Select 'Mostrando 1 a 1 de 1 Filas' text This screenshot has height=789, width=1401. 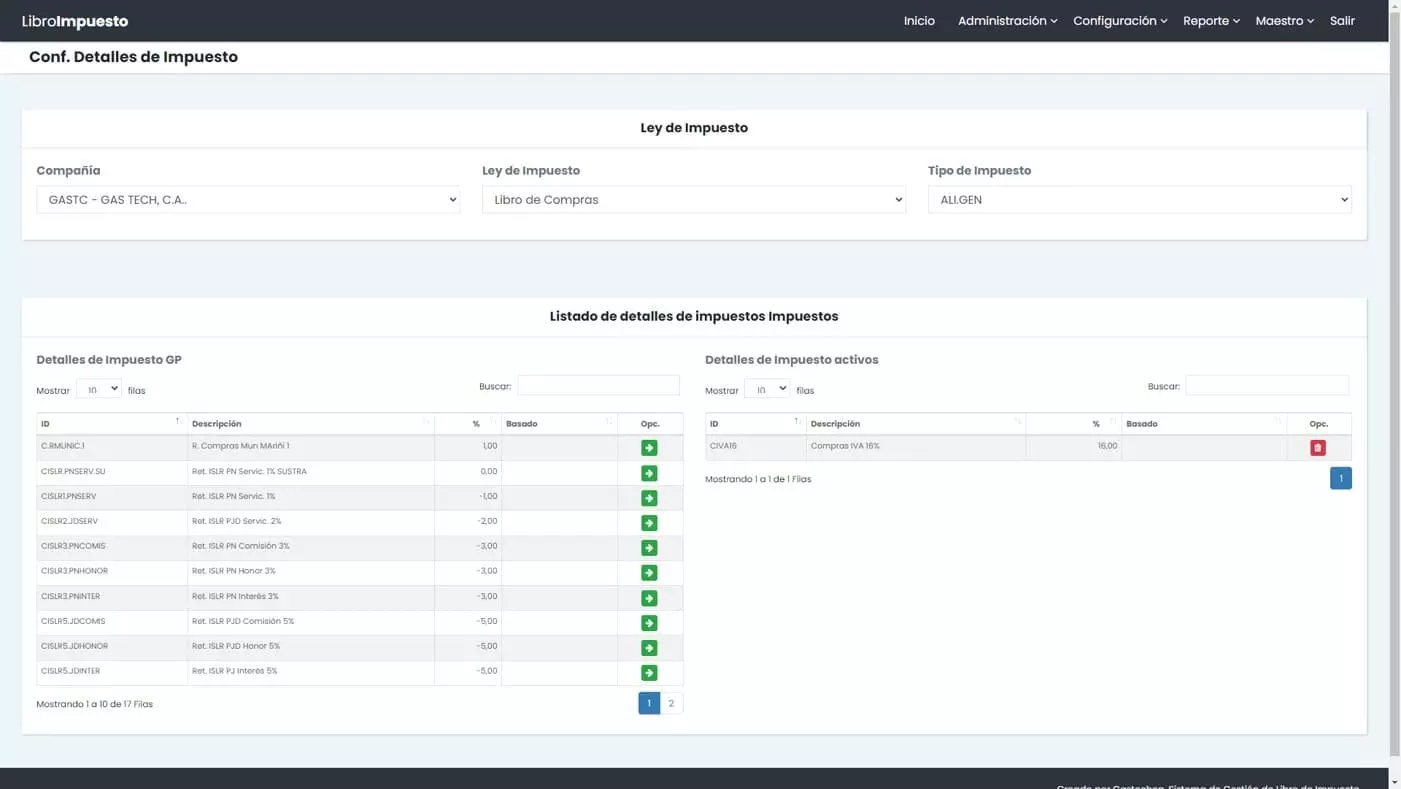click(758, 479)
